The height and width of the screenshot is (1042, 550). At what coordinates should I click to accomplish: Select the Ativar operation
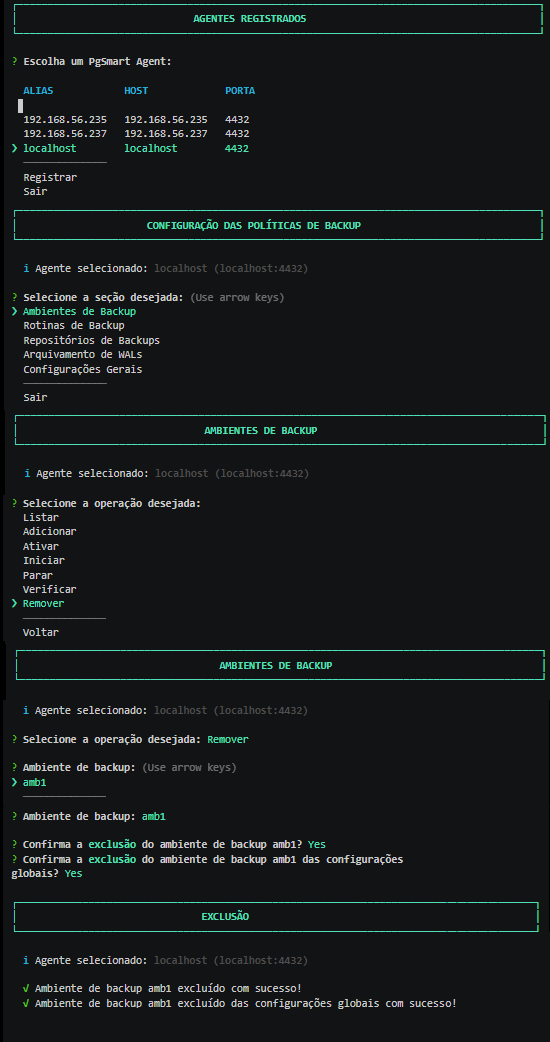[x=41, y=546]
